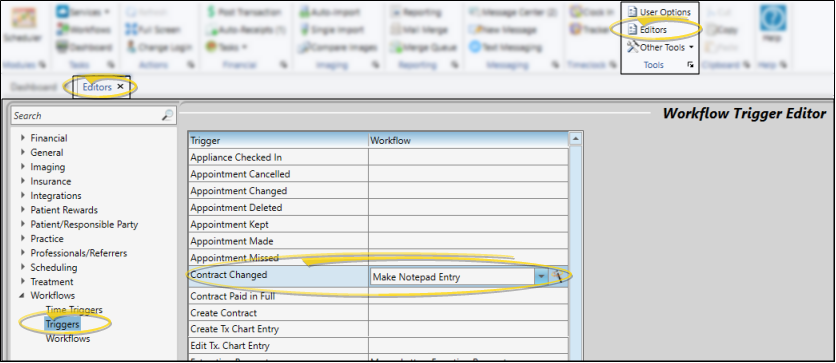Screen dimensions: 836x363
Task: Click Post Transaction in the ribbon
Action: (x=244, y=12)
